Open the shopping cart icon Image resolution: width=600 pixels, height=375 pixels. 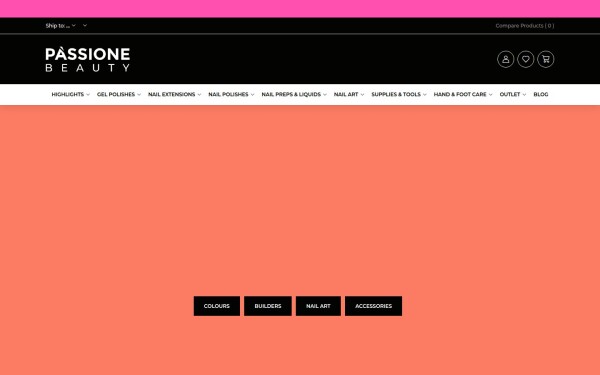[x=545, y=59]
